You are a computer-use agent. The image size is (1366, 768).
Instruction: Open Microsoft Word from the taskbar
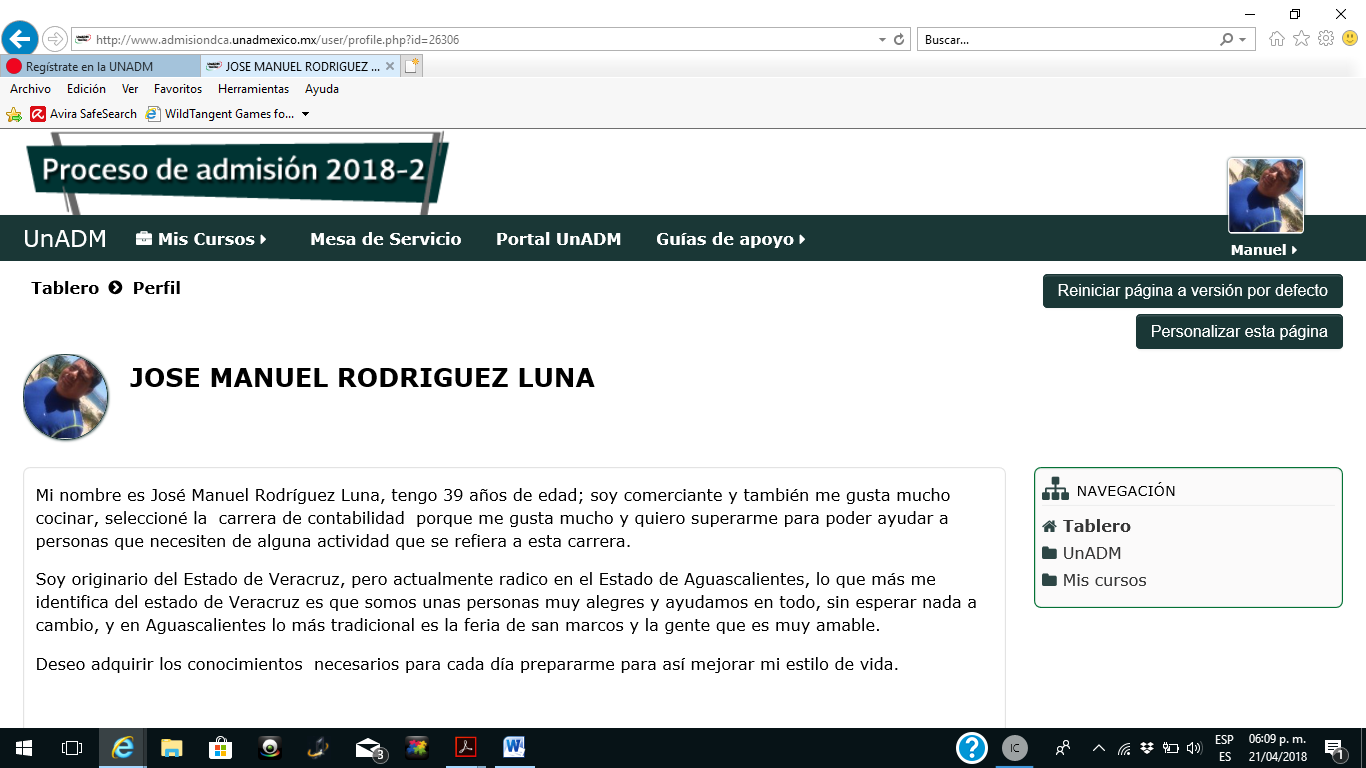515,748
